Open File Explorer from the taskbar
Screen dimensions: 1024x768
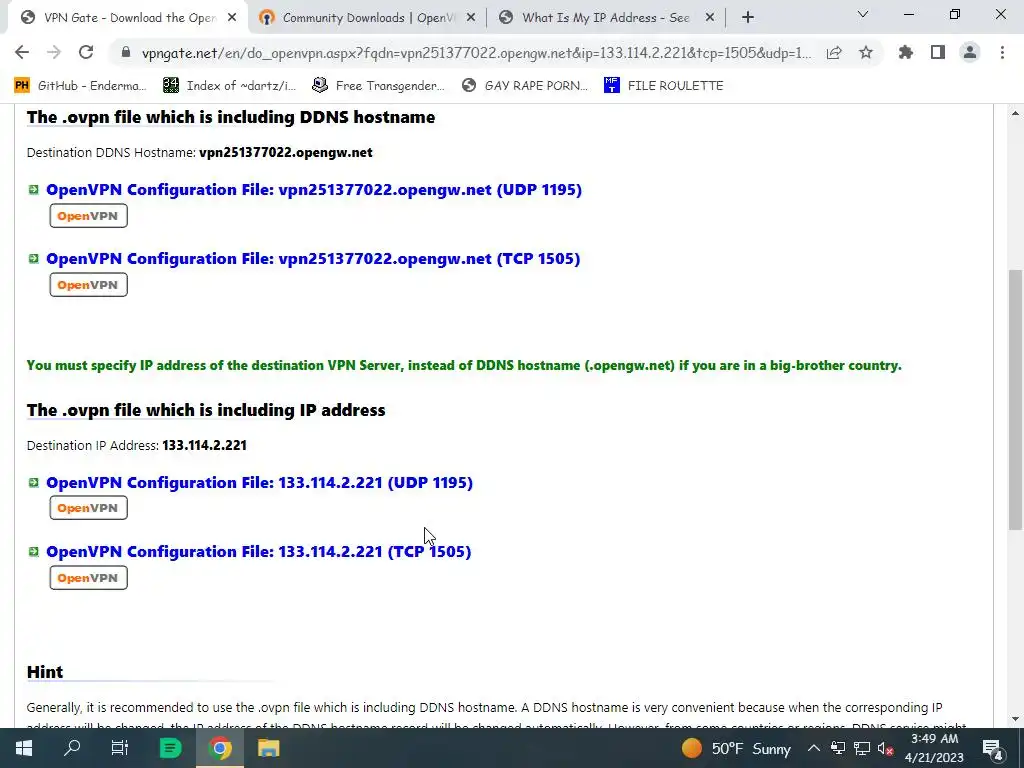pos(268,748)
